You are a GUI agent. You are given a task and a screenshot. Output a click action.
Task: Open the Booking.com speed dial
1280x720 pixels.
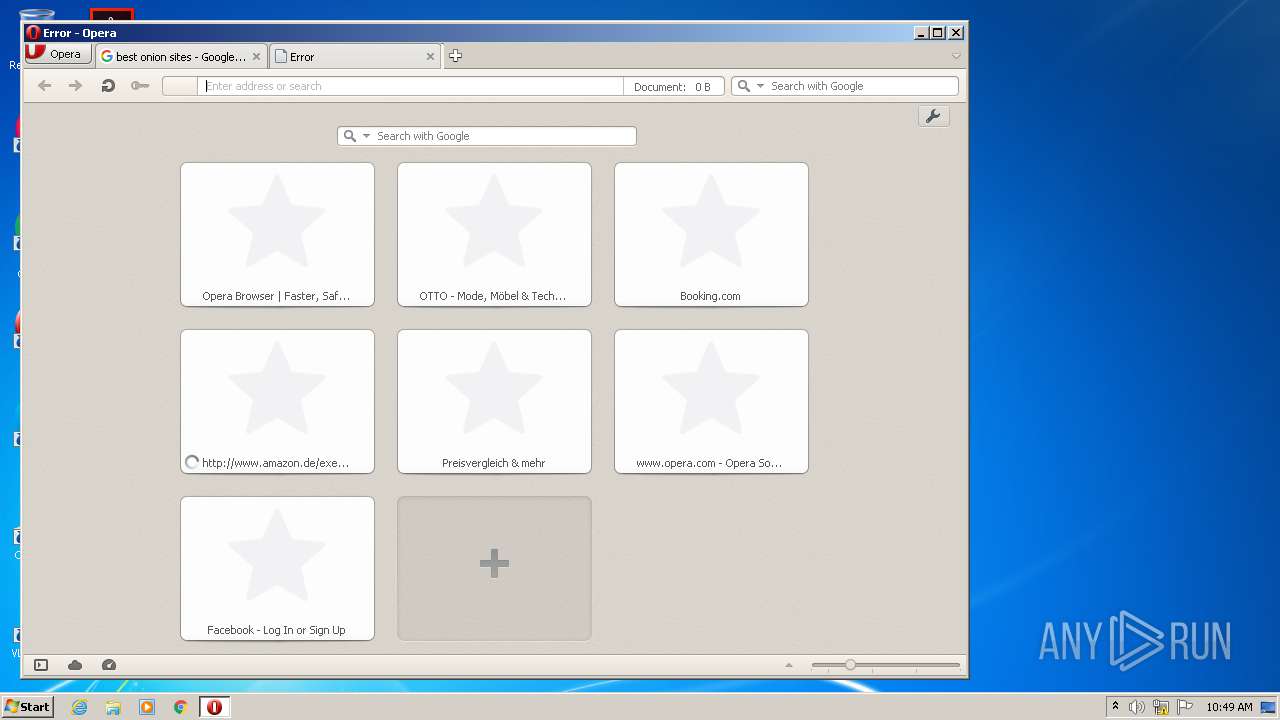711,234
